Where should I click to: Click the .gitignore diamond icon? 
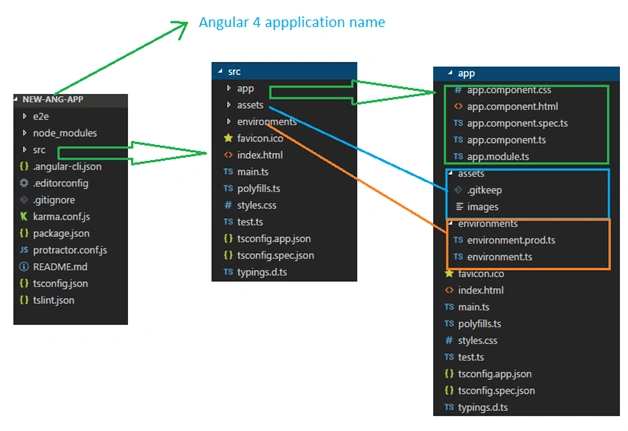click(24, 199)
